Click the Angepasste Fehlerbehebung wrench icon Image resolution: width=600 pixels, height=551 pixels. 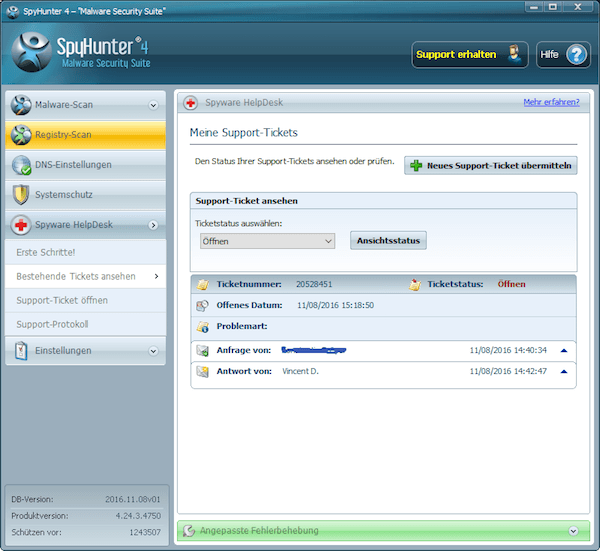[x=189, y=530]
